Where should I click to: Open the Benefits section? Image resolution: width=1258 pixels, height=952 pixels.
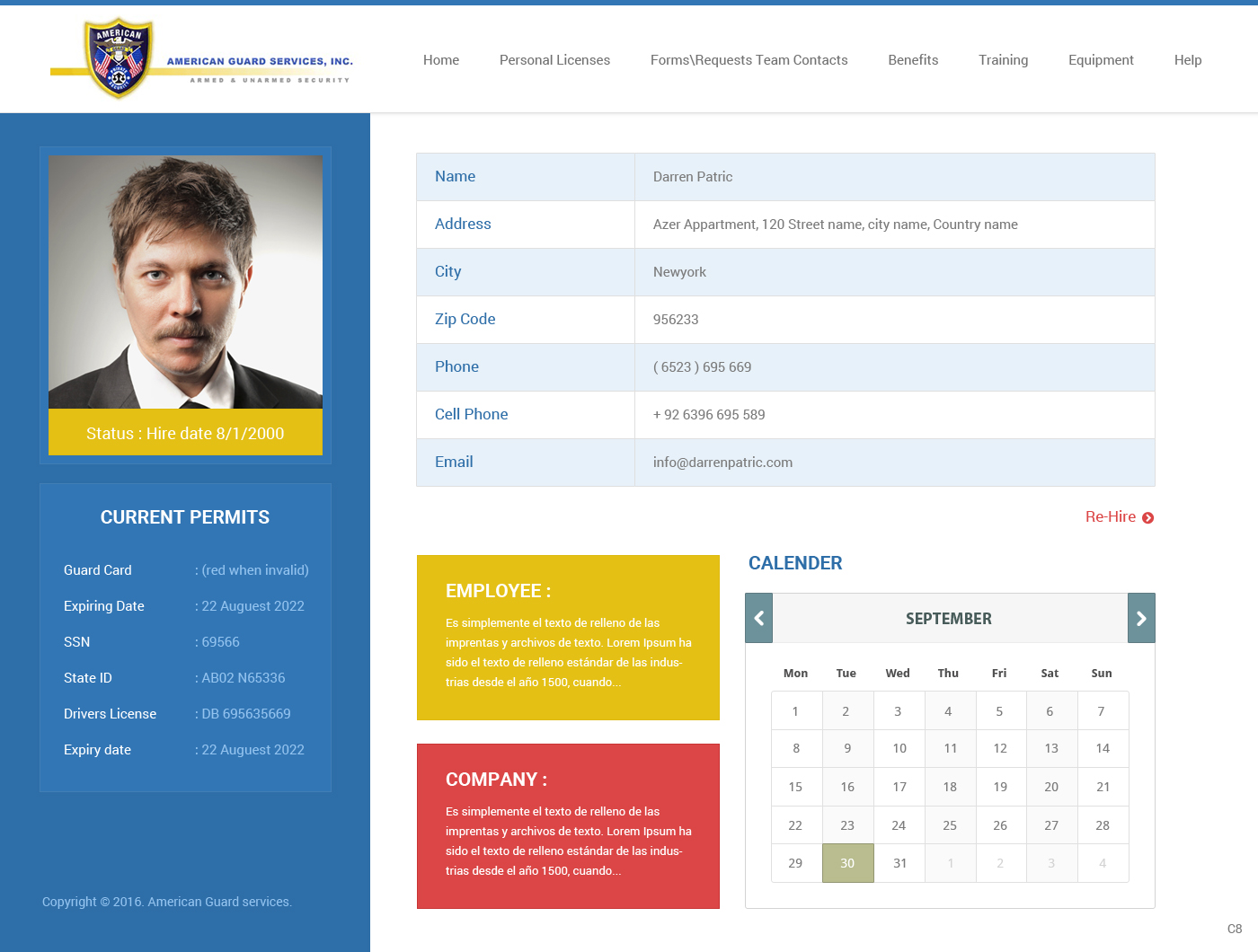[x=913, y=59]
